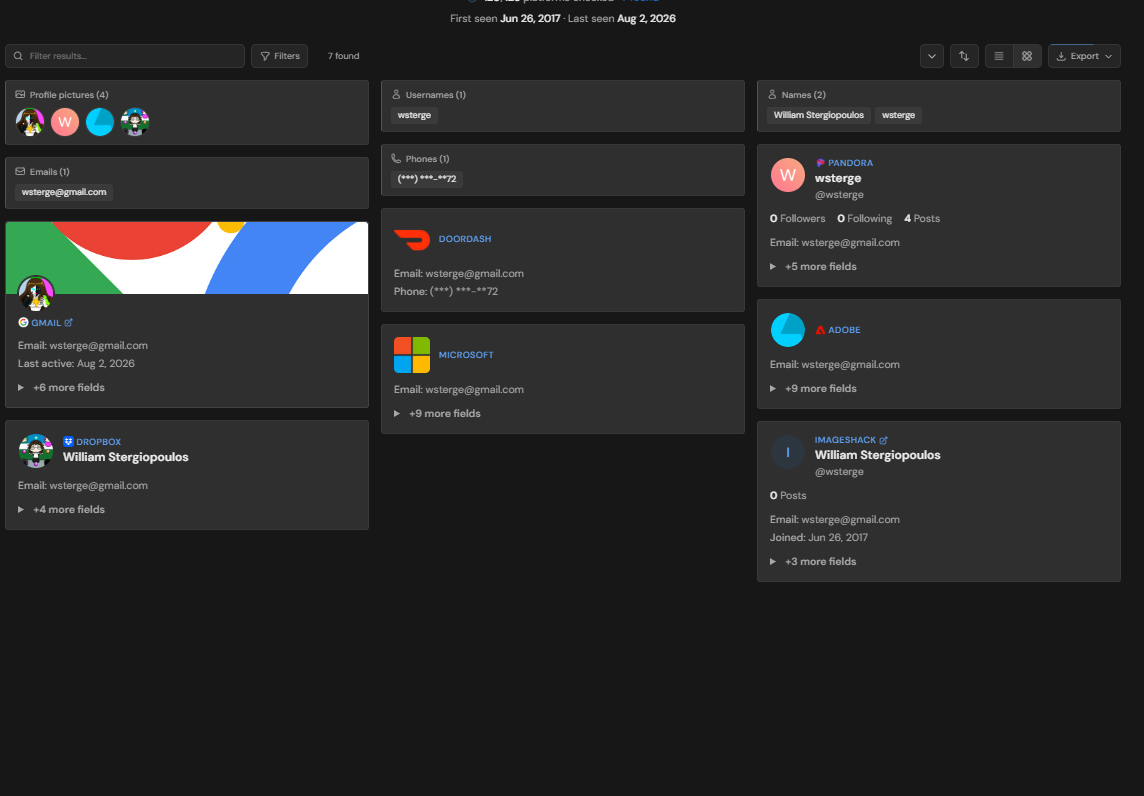Click Dropbox William Stergiopoulos name
The image size is (1144, 796).
125,457
